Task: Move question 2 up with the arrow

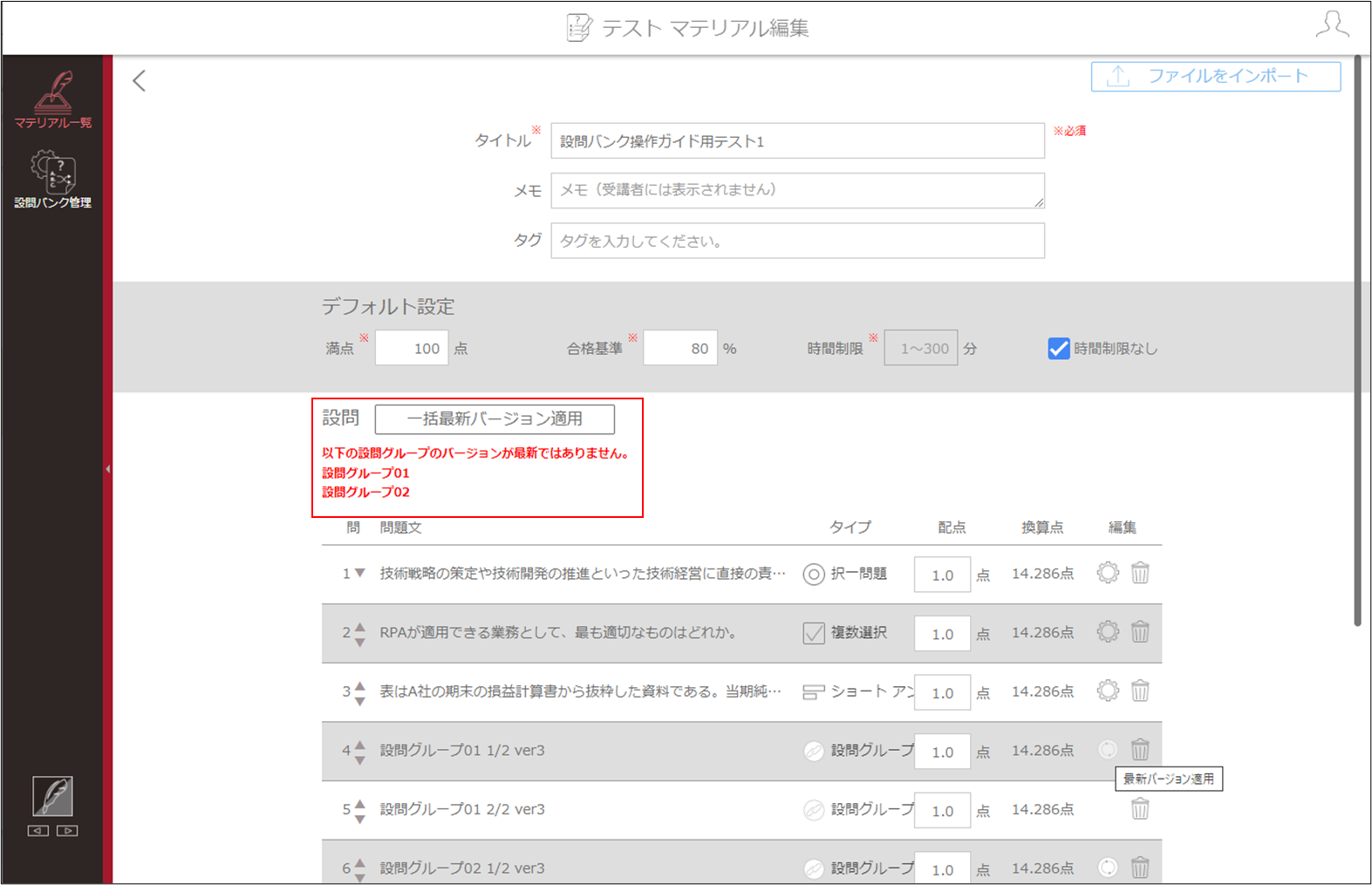Action: pyautogui.click(x=359, y=625)
